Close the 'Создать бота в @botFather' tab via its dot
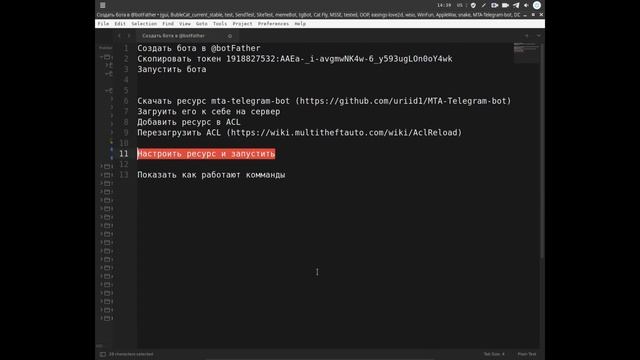 point(230,36)
